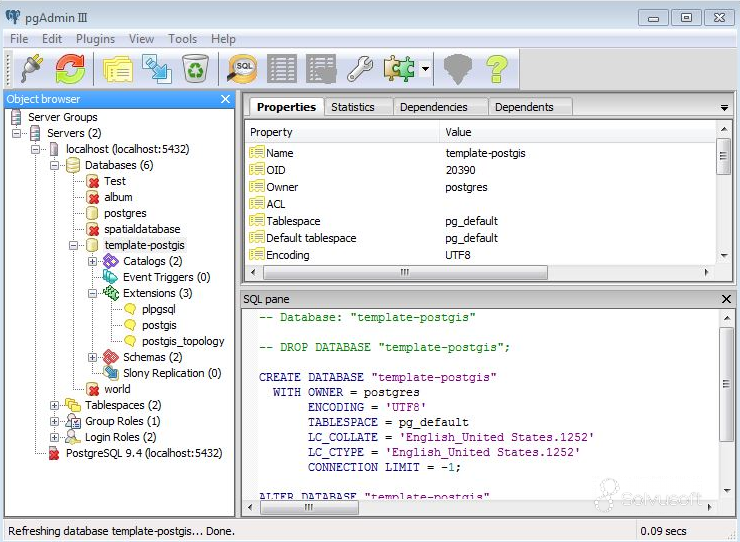Image resolution: width=740 pixels, height=542 pixels.
Task: Click the SQL pane horizontal scrollbar thumb
Action: [309, 508]
